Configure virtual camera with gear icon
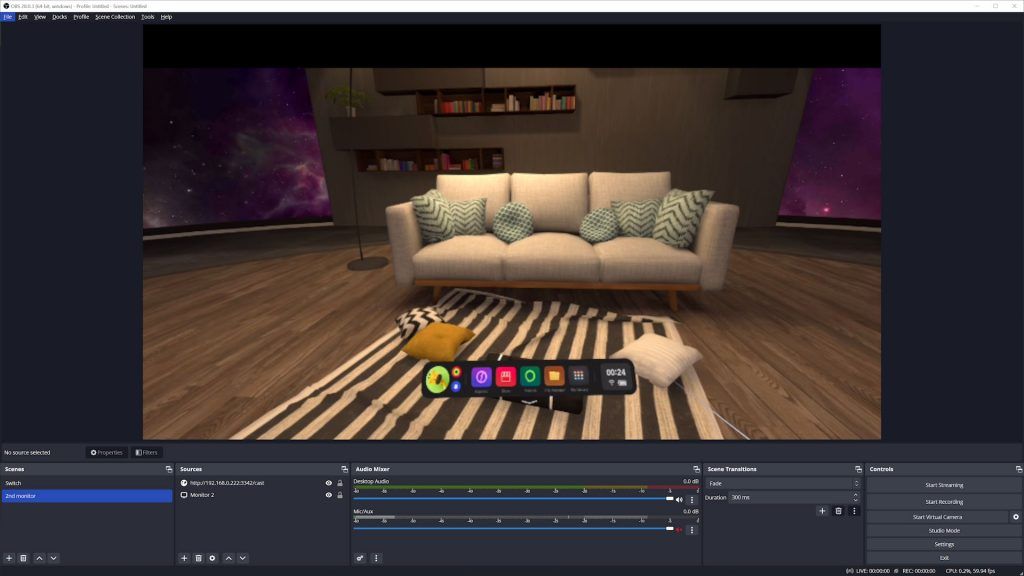Viewport: 1024px width, 576px height. 1016,517
